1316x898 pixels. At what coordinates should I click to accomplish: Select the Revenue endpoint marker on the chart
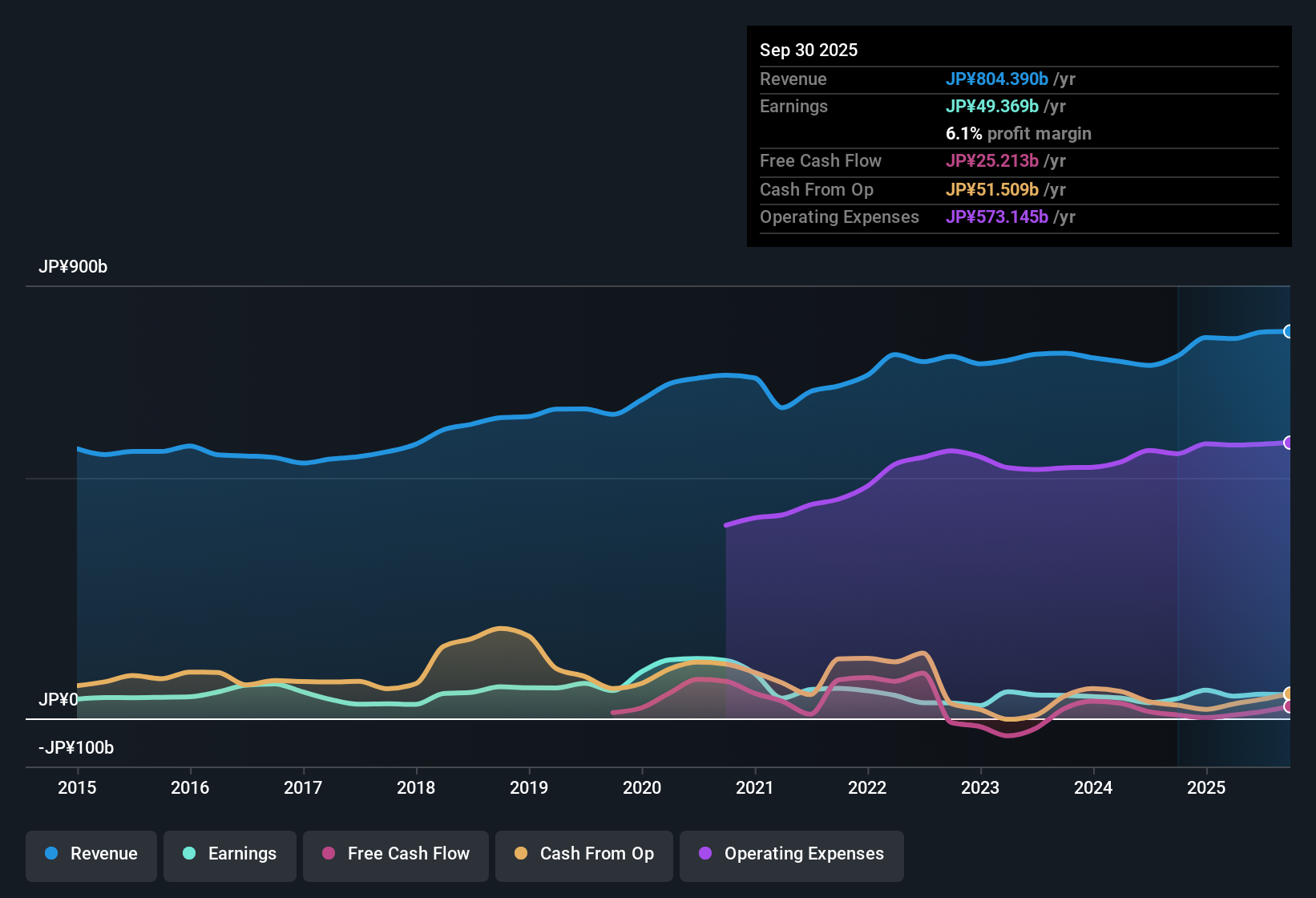tap(1289, 331)
